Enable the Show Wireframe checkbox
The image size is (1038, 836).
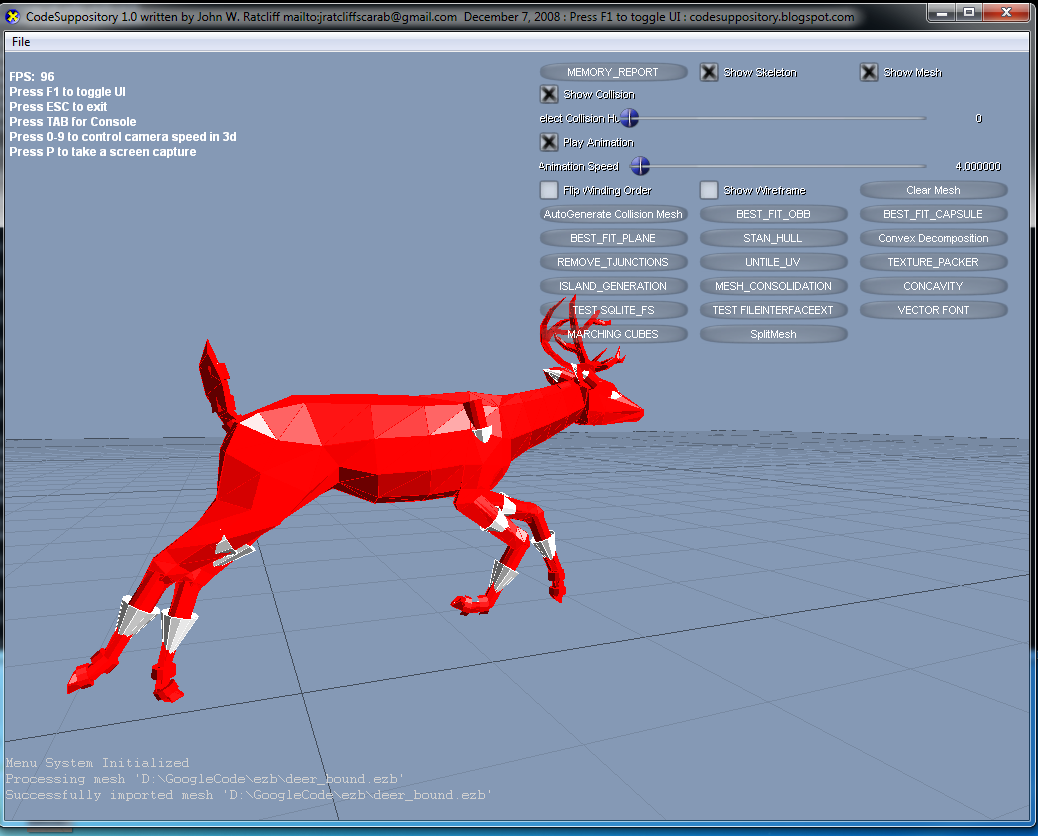(x=709, y=191)
